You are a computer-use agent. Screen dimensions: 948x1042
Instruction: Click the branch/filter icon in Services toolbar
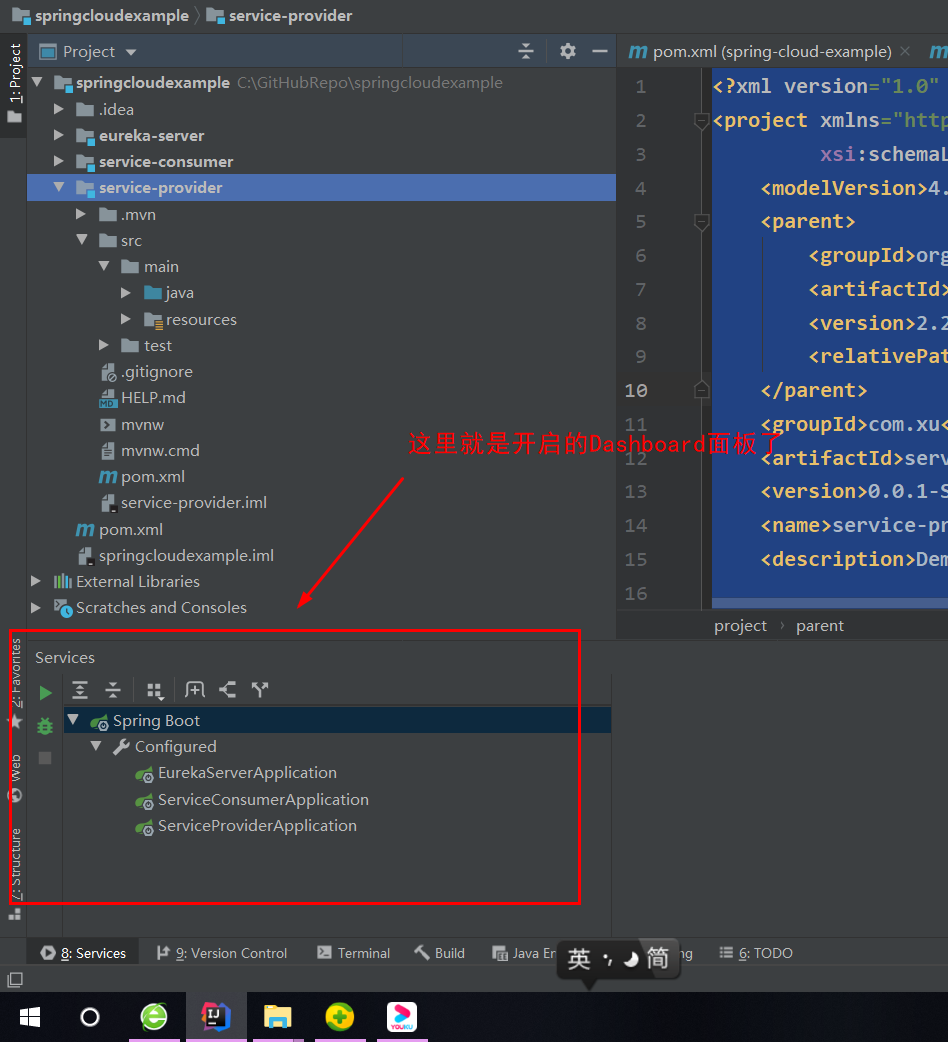click(260, 690)
